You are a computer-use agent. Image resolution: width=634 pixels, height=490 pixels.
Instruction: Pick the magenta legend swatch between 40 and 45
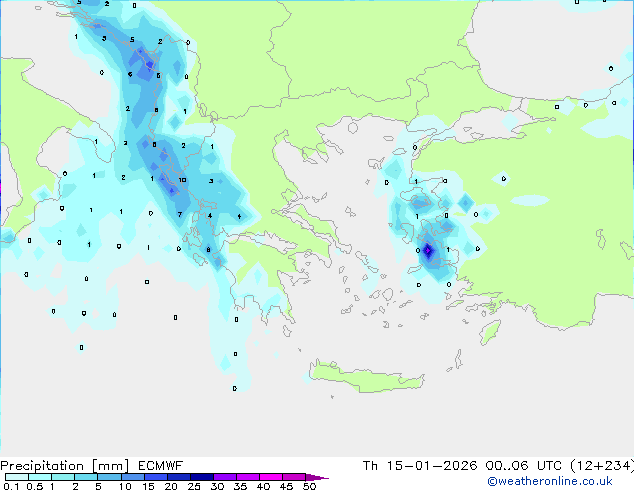pos(271,477)
